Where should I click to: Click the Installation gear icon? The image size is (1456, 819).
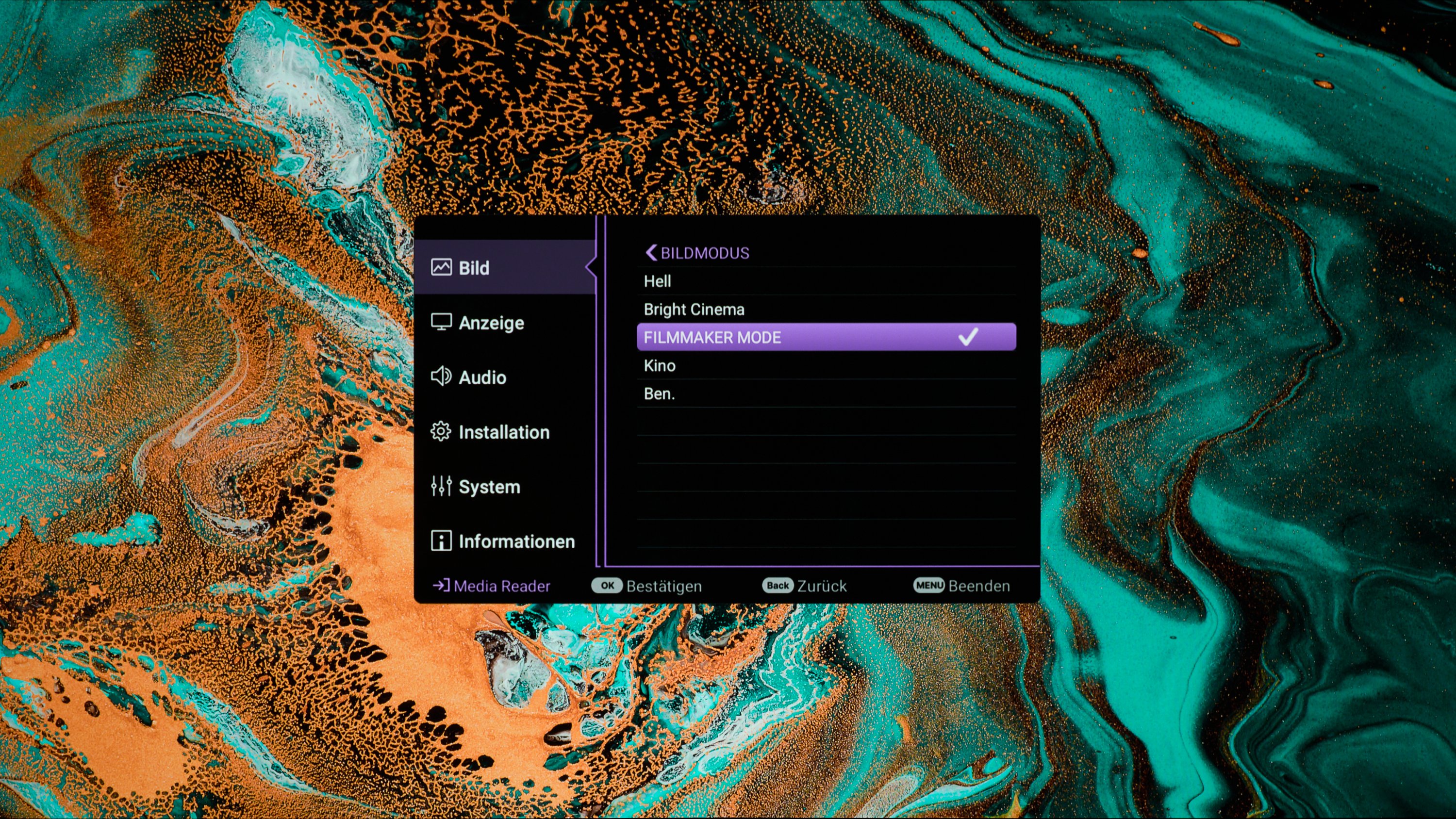tap(441, 432)
